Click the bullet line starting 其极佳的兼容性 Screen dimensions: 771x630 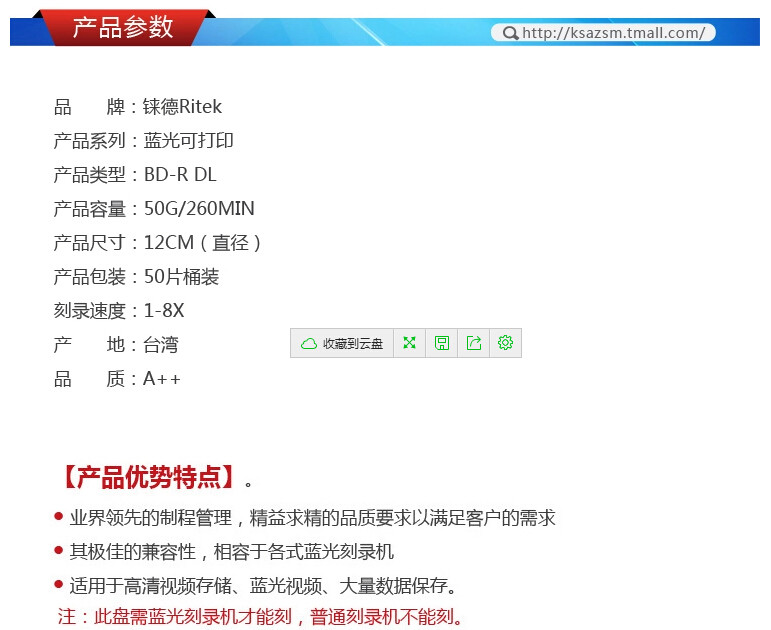[x=224, y=552]
